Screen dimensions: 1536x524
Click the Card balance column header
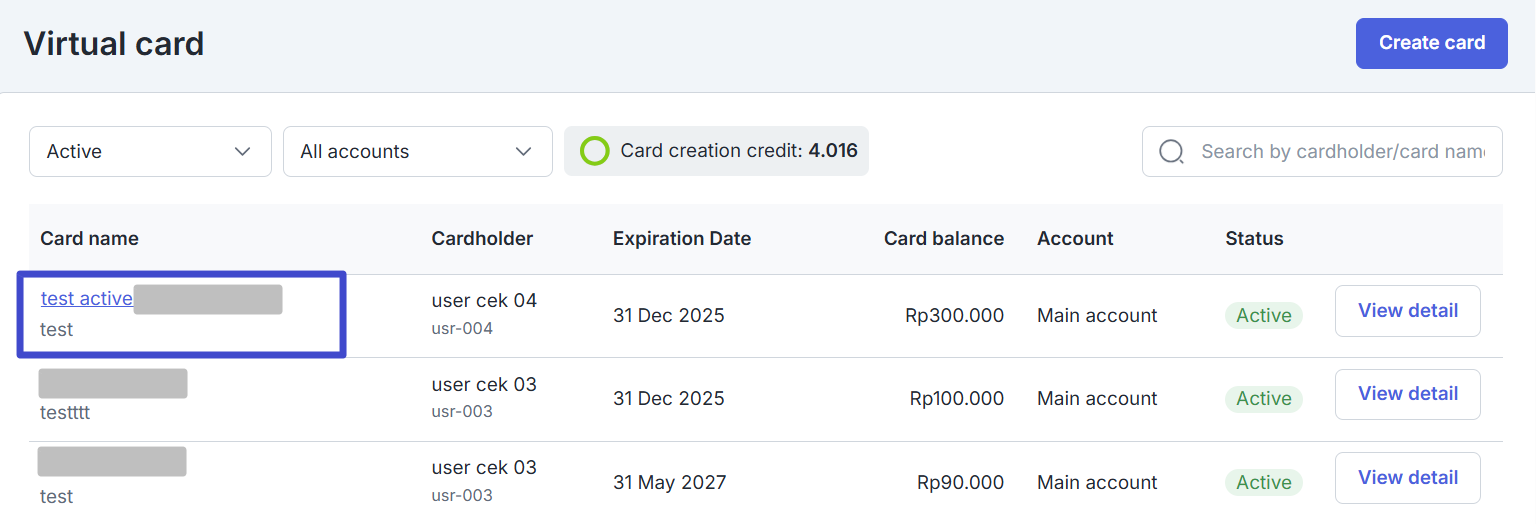tap(943, 239)
